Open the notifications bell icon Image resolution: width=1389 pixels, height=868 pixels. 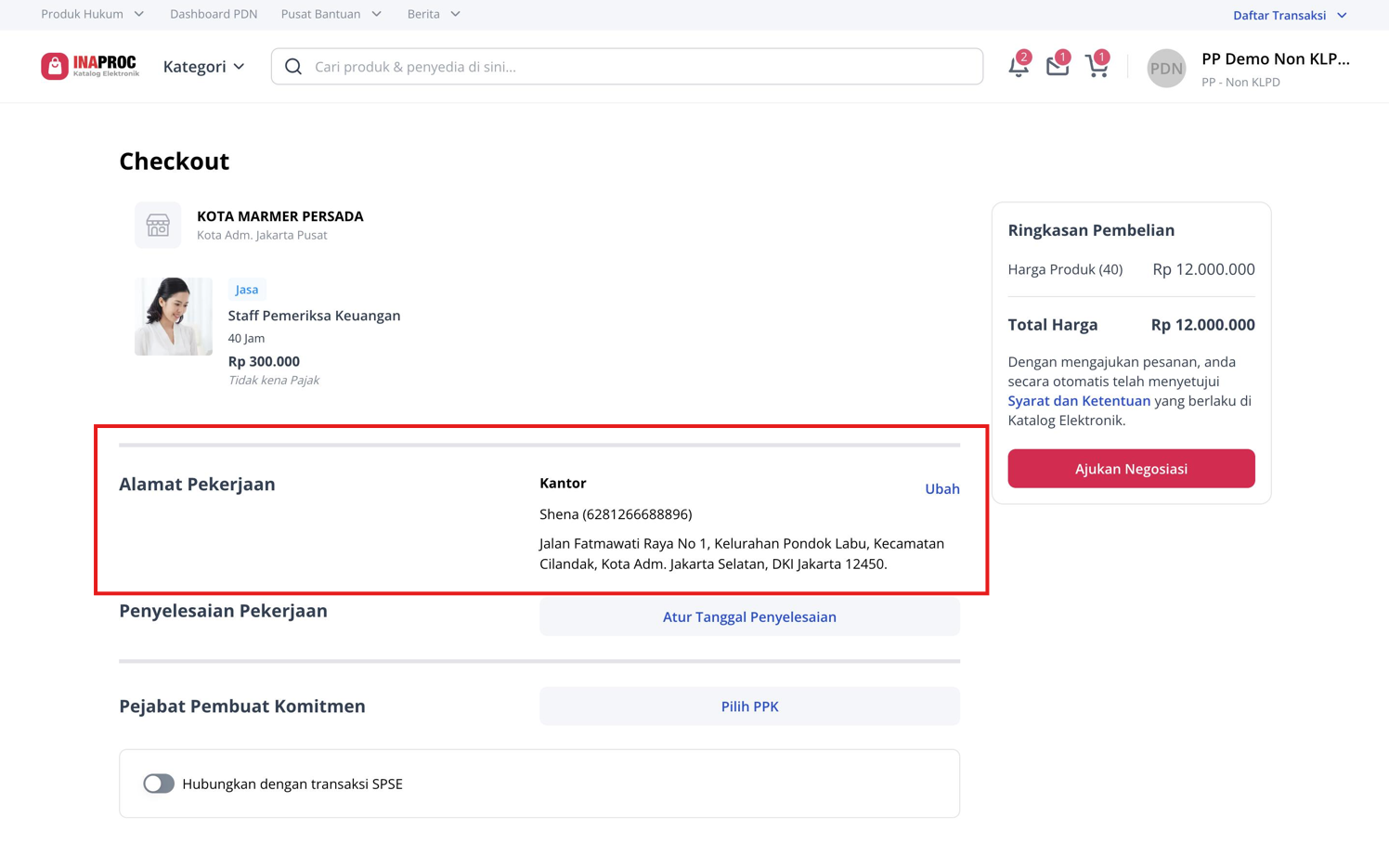pos(1019,66)
